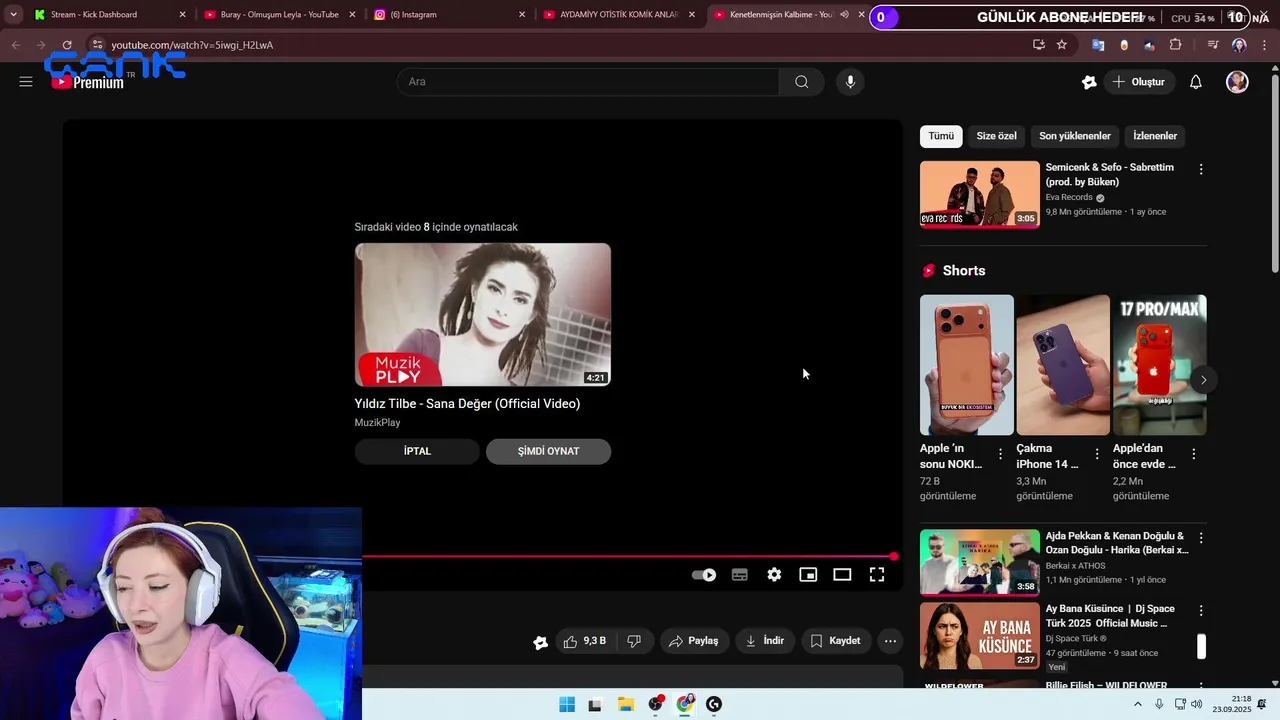This screenshot has height=720, width=1280.
Task: Click the red video progress bar
Action: pyautogui.click(x=628, y=556)
